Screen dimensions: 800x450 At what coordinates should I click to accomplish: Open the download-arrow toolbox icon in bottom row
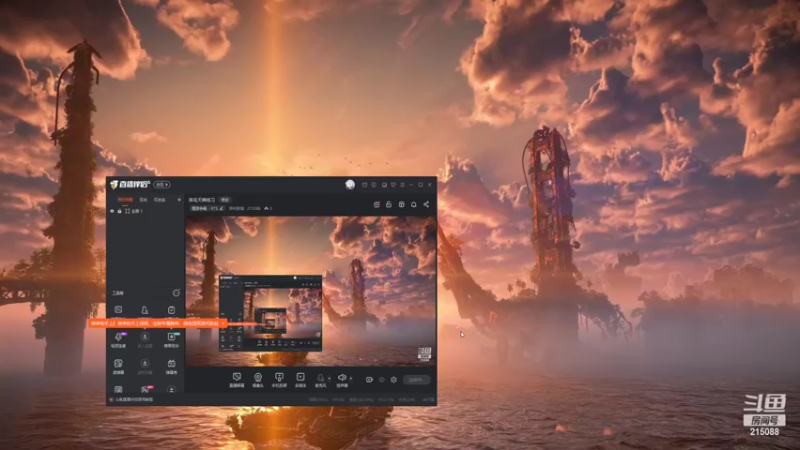171,390
